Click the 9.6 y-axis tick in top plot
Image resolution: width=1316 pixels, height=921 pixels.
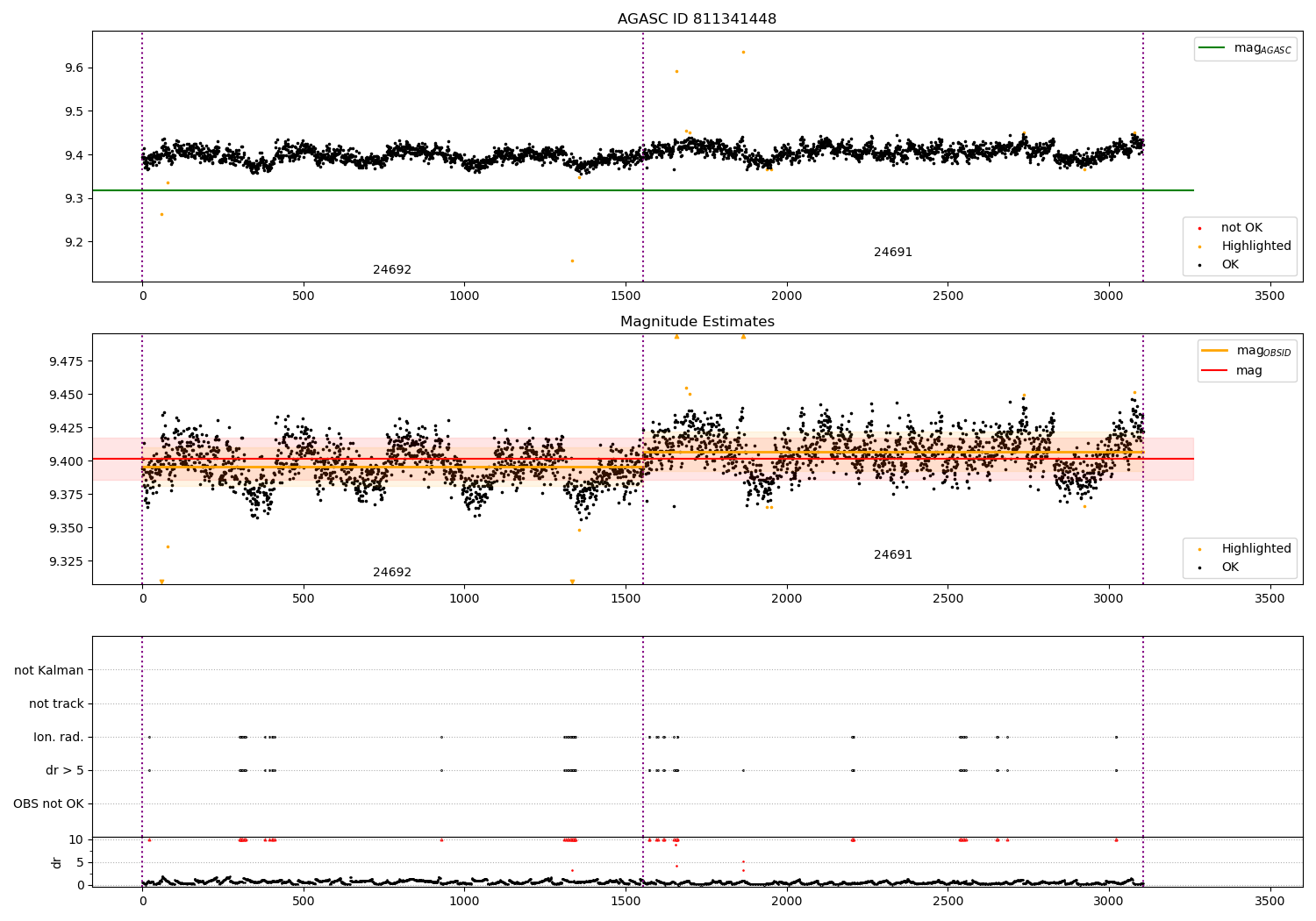74,68
